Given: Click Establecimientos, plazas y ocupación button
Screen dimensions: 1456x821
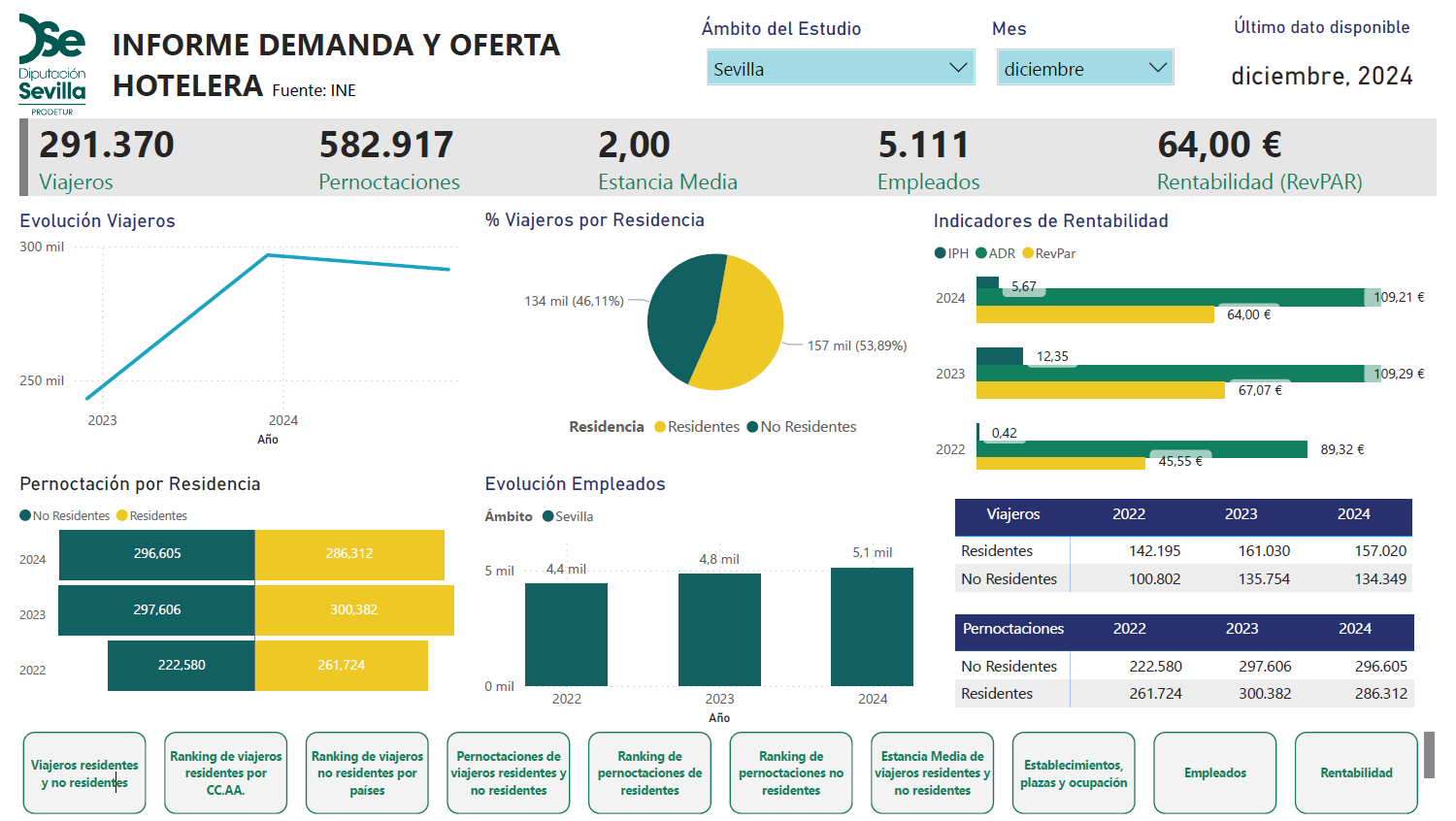Looking at the screenshot, I should (x=1073, y=772).
